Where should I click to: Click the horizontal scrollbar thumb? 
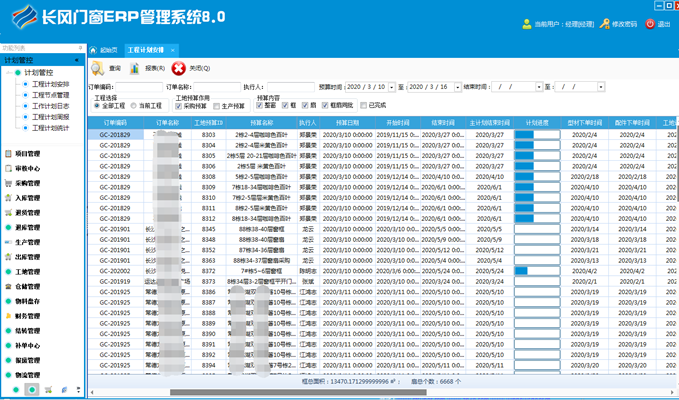(x=298, y=393)
